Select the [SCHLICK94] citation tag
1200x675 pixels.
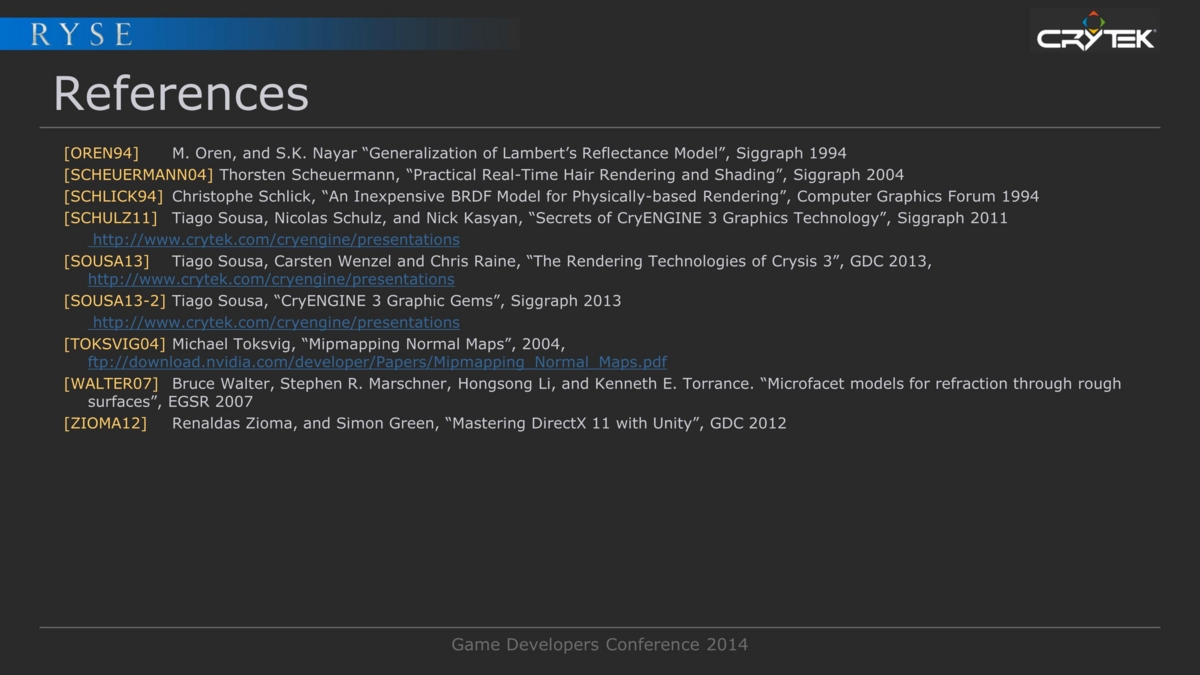click(x=113, y=196)
